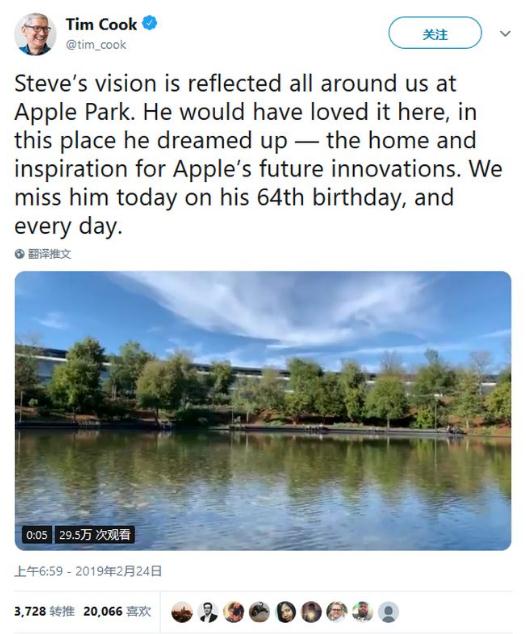Translate the tweet via 翻译推文
The image size is (526, 634).
(x=49, y=254)
